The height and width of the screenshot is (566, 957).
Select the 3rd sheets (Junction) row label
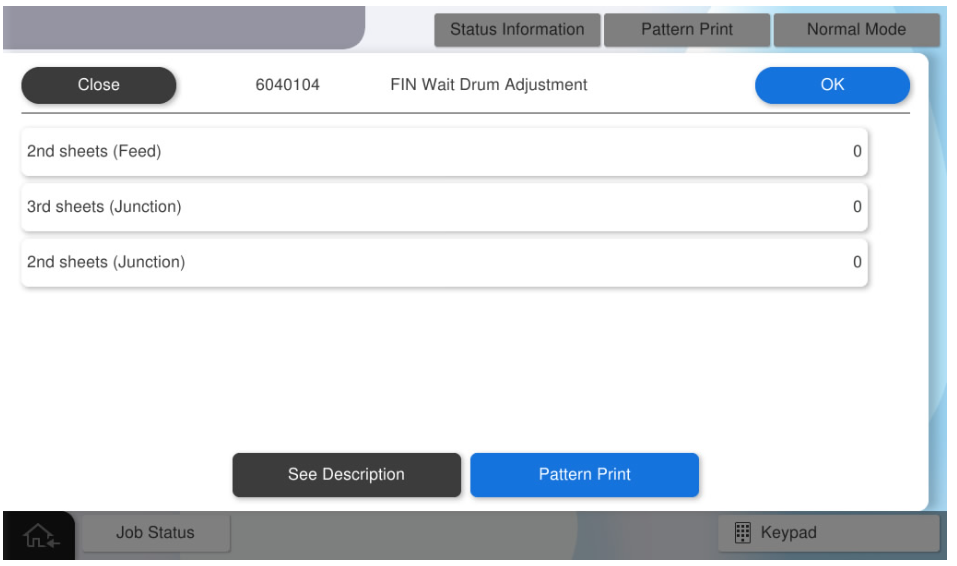pyautogui.click(x=104, y=207)
